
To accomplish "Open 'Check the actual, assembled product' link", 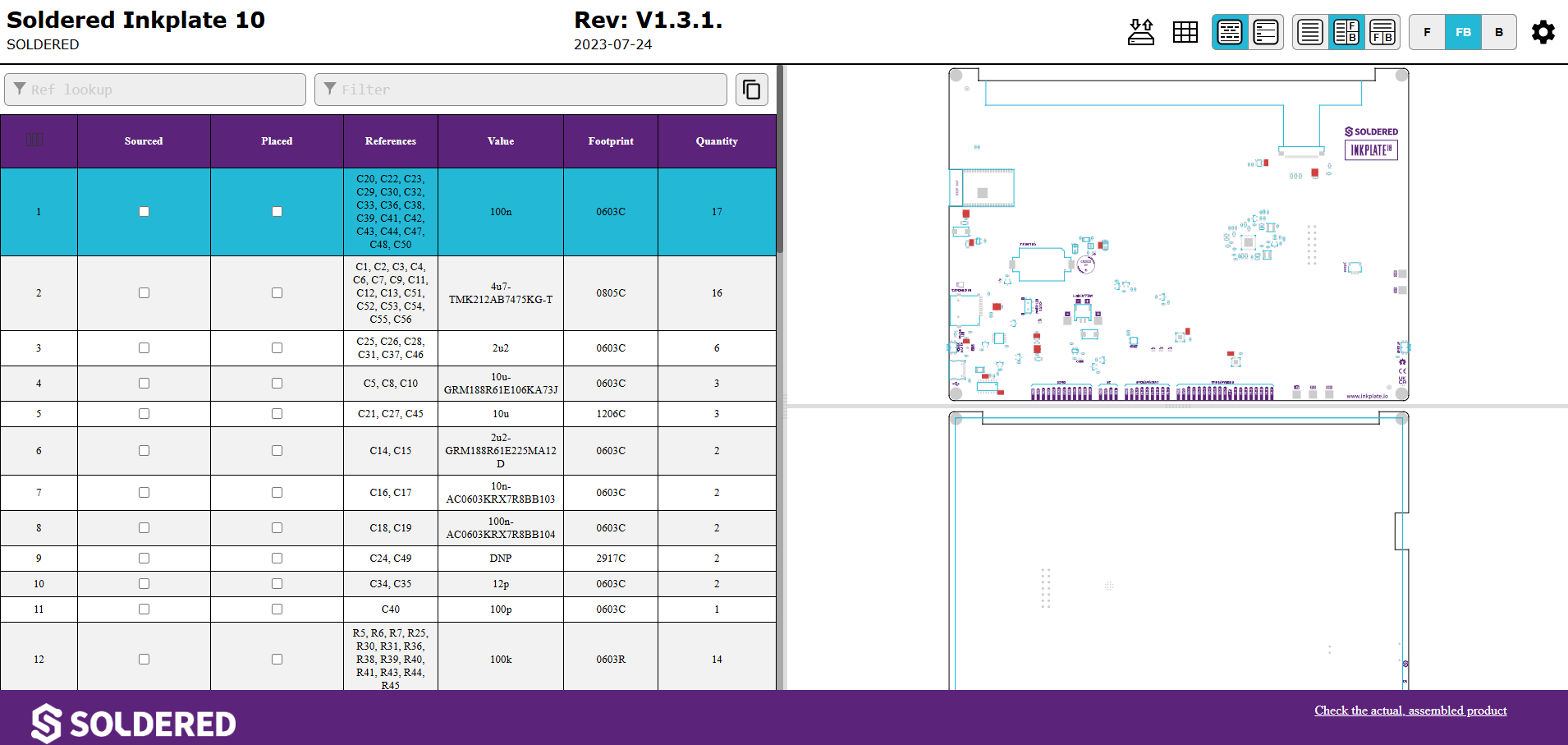I will click(1410, 711).
